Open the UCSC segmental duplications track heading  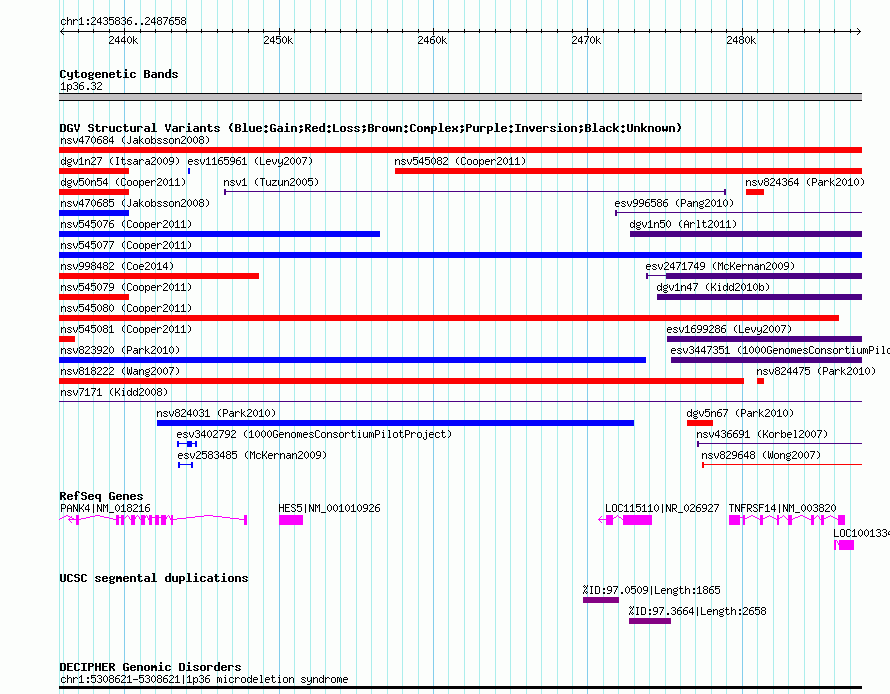(x=154, y=578)
